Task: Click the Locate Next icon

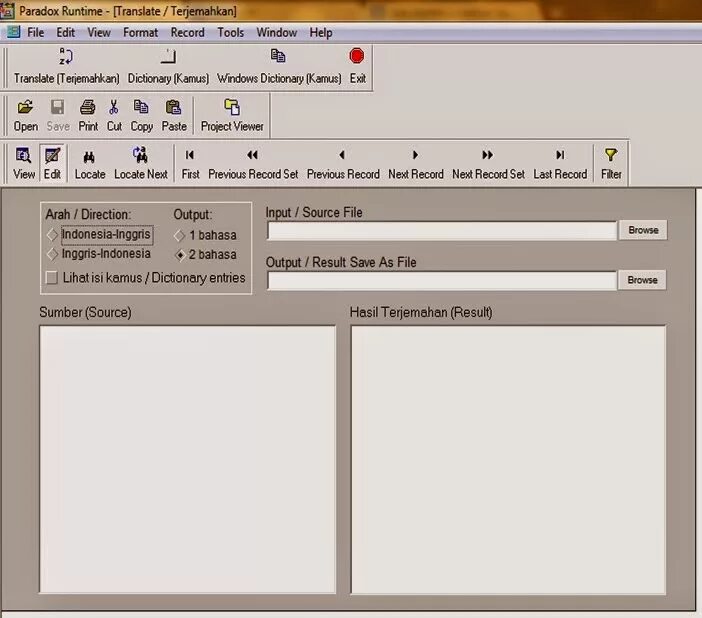Action: [x=140, y=155]
